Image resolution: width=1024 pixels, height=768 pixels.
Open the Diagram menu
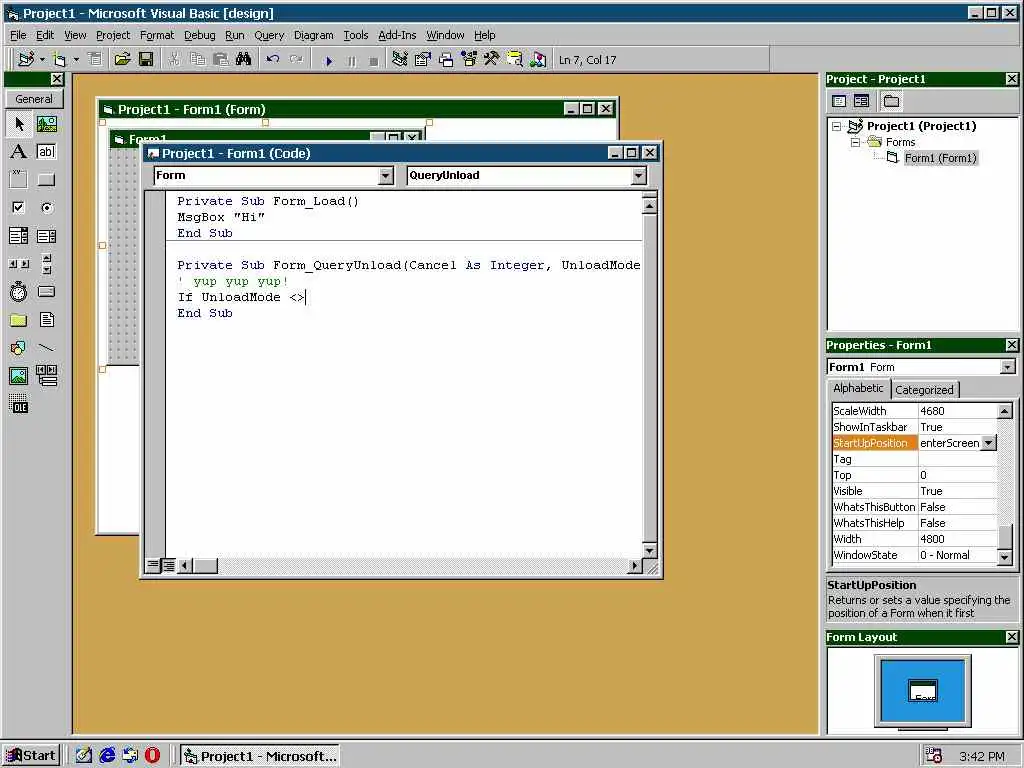[x=313, y=35]
